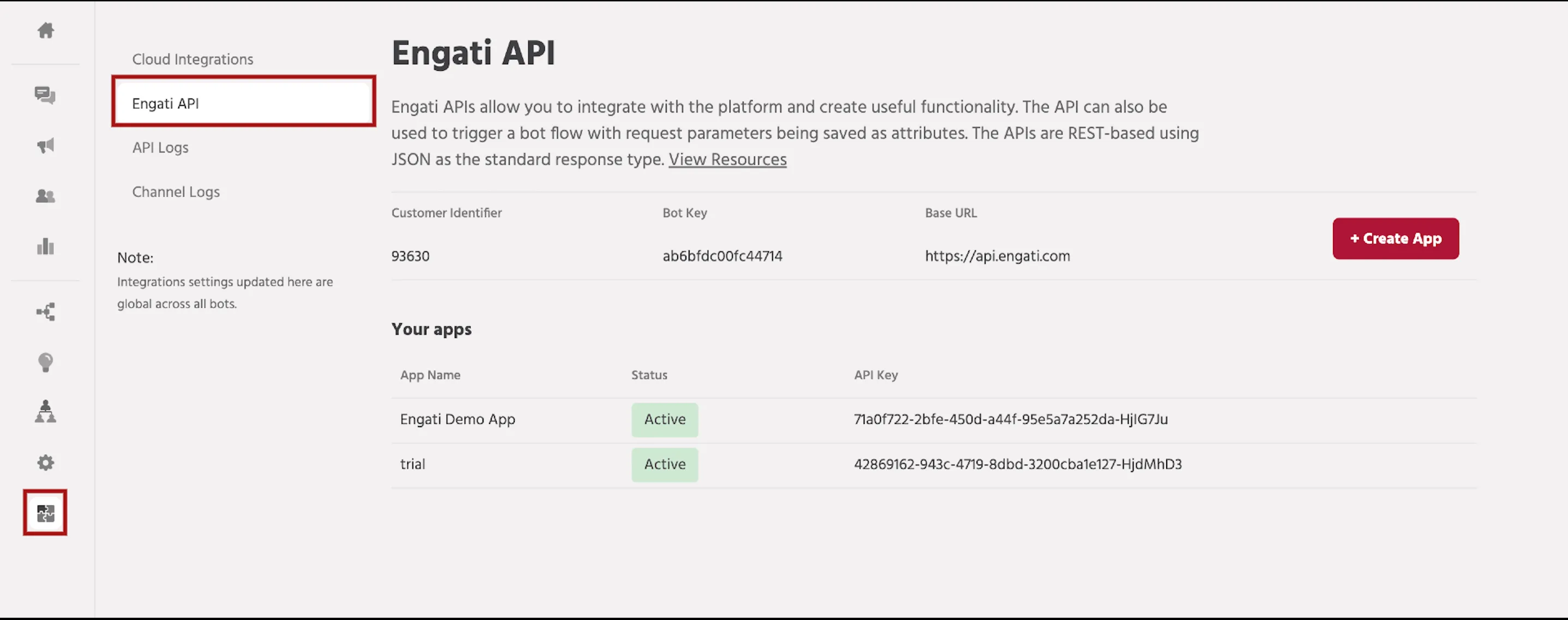Open the agent hierarchy icon

pos(46,412)
